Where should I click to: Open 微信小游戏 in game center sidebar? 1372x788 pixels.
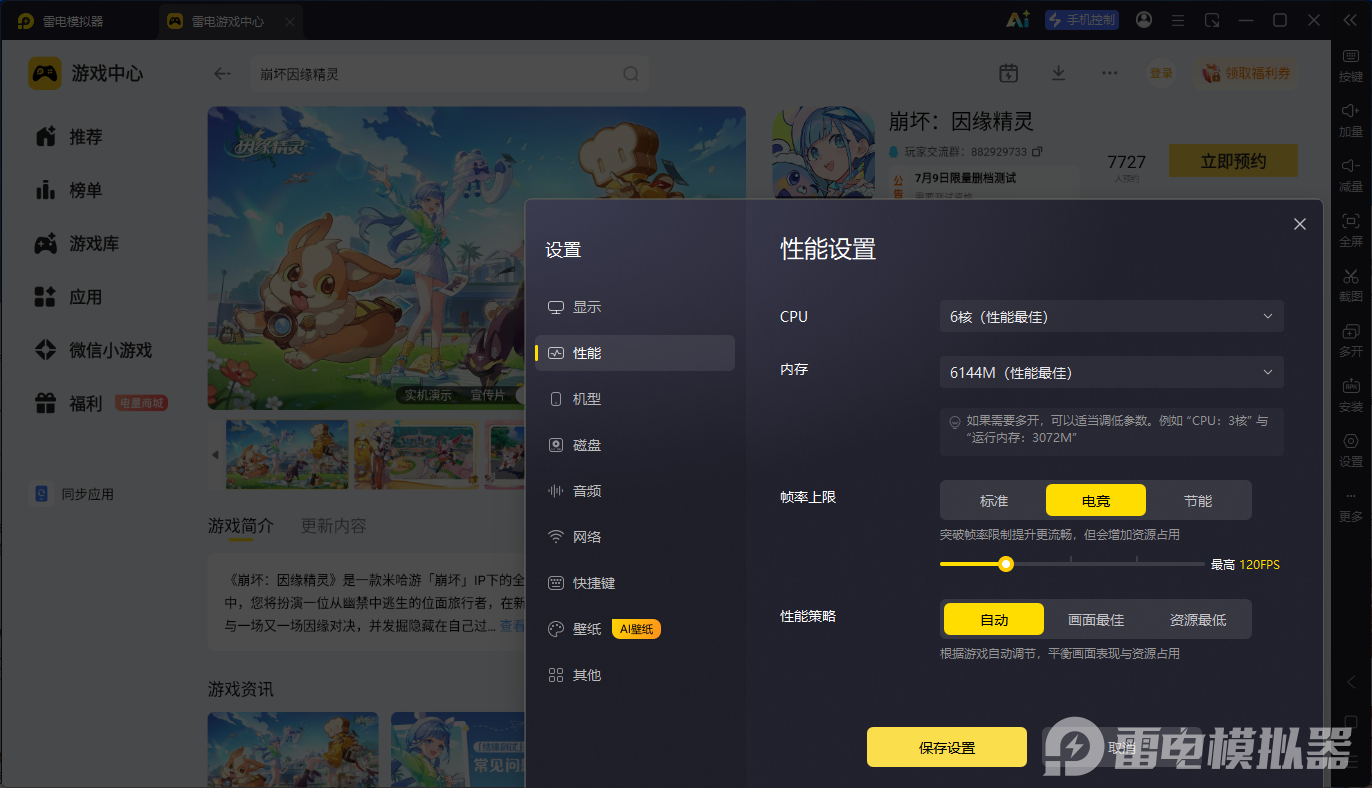94,350
